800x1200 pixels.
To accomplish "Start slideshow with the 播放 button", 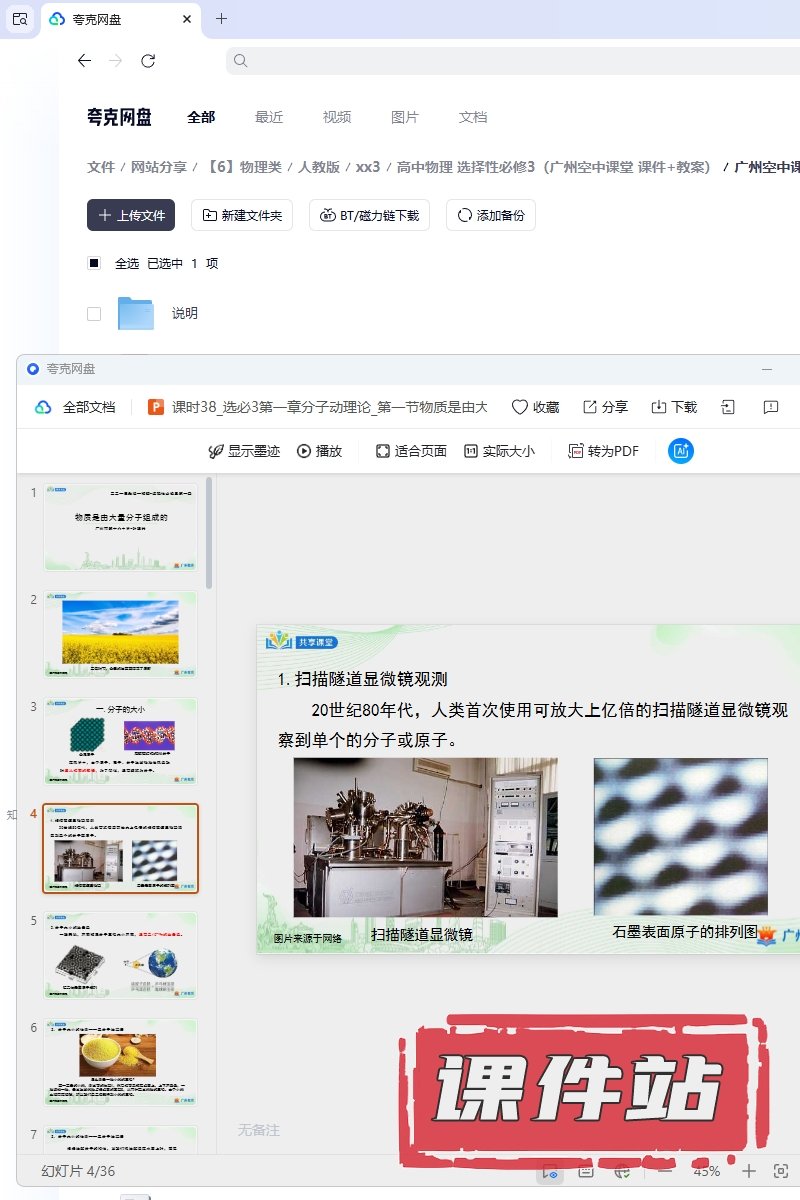I will 319,451.
